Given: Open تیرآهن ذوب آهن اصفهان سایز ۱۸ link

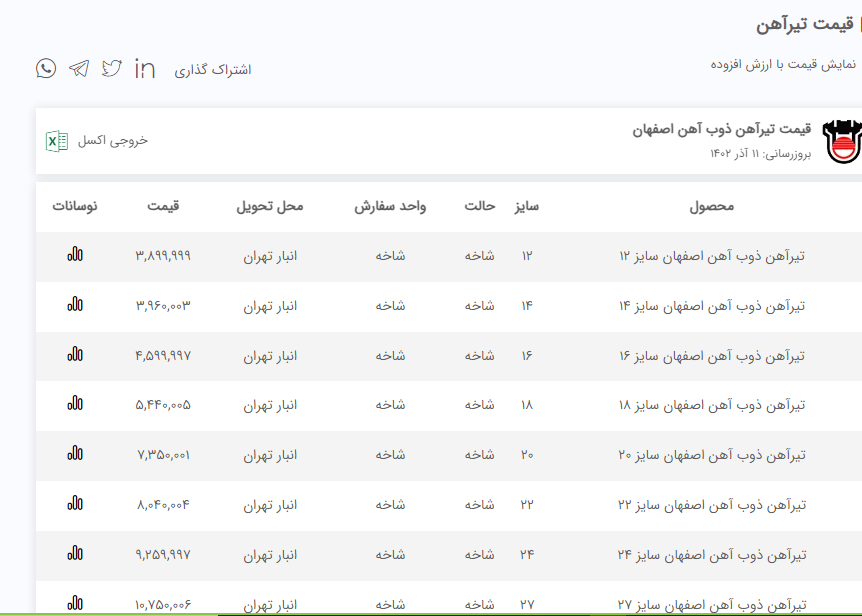Looking at the screenshot, I should 712,405.
